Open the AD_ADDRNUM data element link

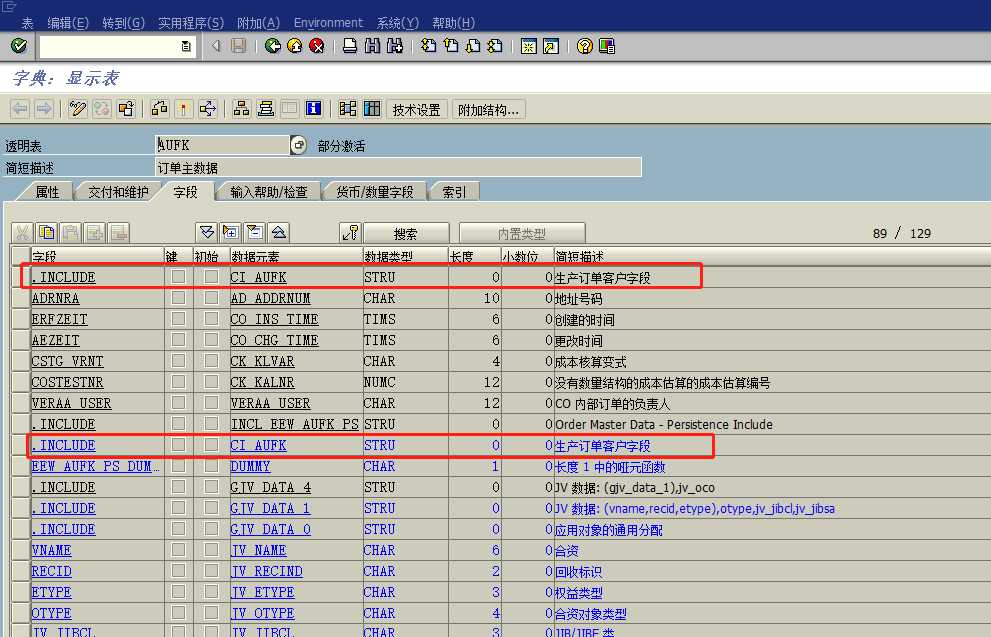pyautogui.click(x=271, y=298)
